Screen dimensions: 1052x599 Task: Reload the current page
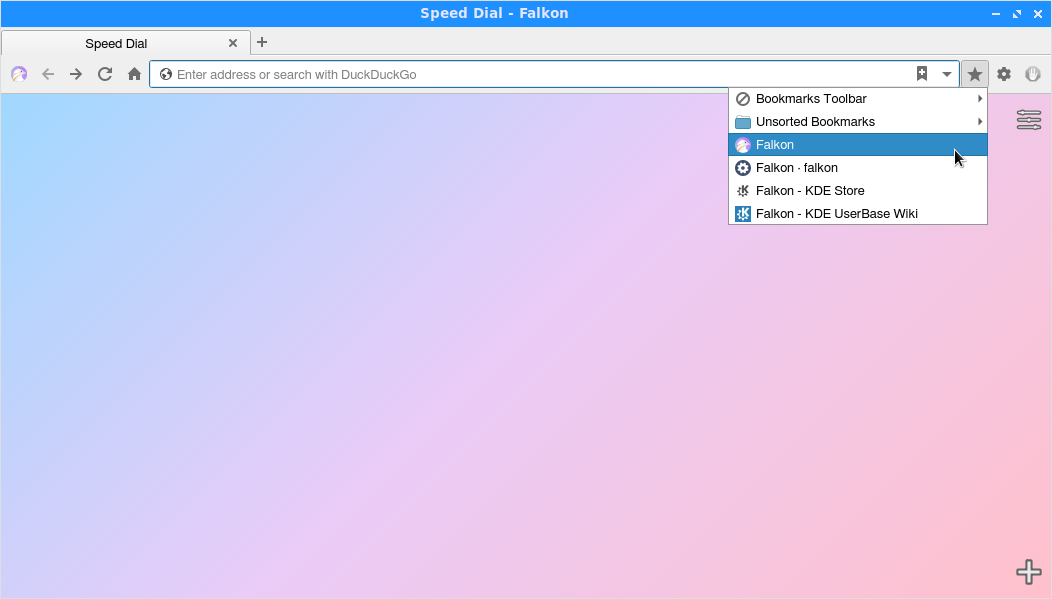tap(105, 74)
